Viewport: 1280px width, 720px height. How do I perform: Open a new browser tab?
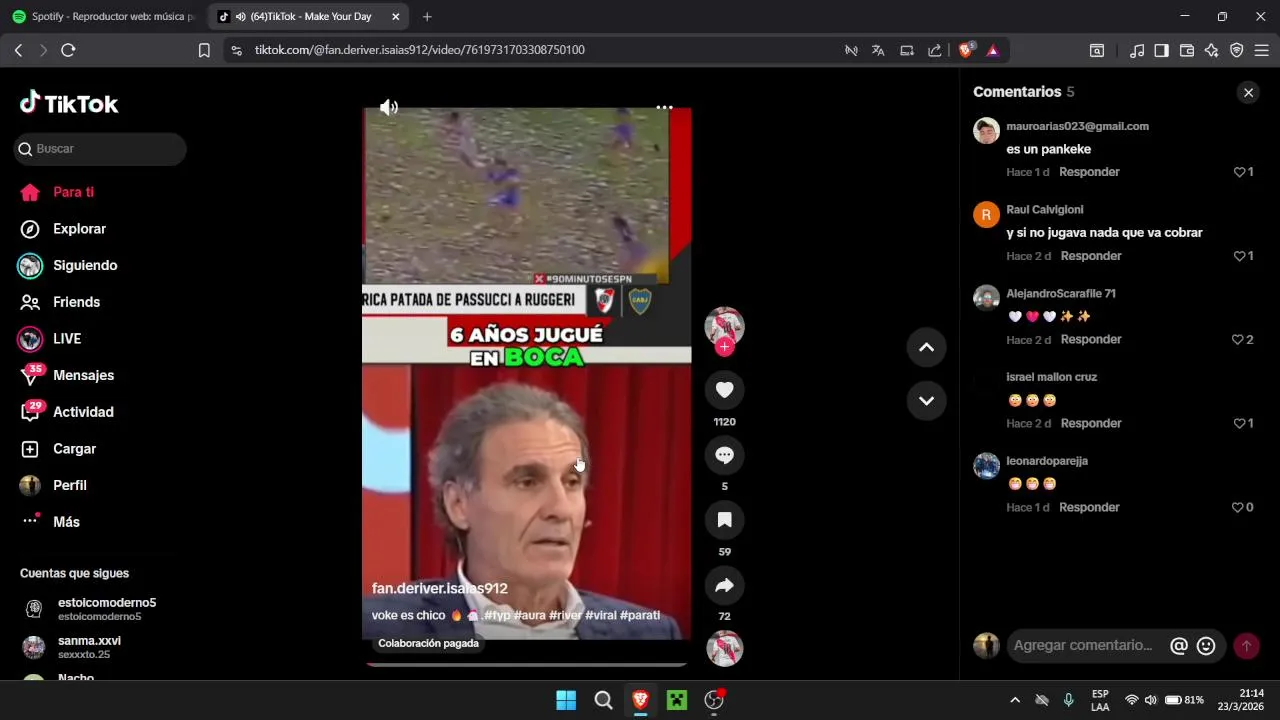tap(427, 17)
